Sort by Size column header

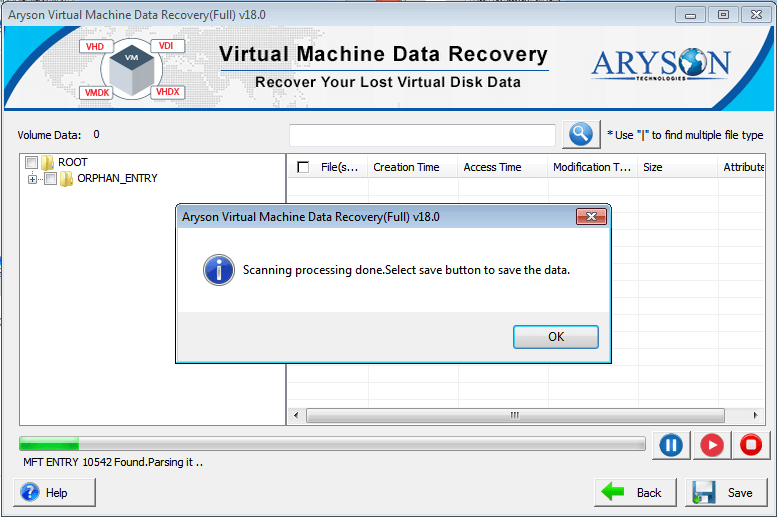click(678, 167)
